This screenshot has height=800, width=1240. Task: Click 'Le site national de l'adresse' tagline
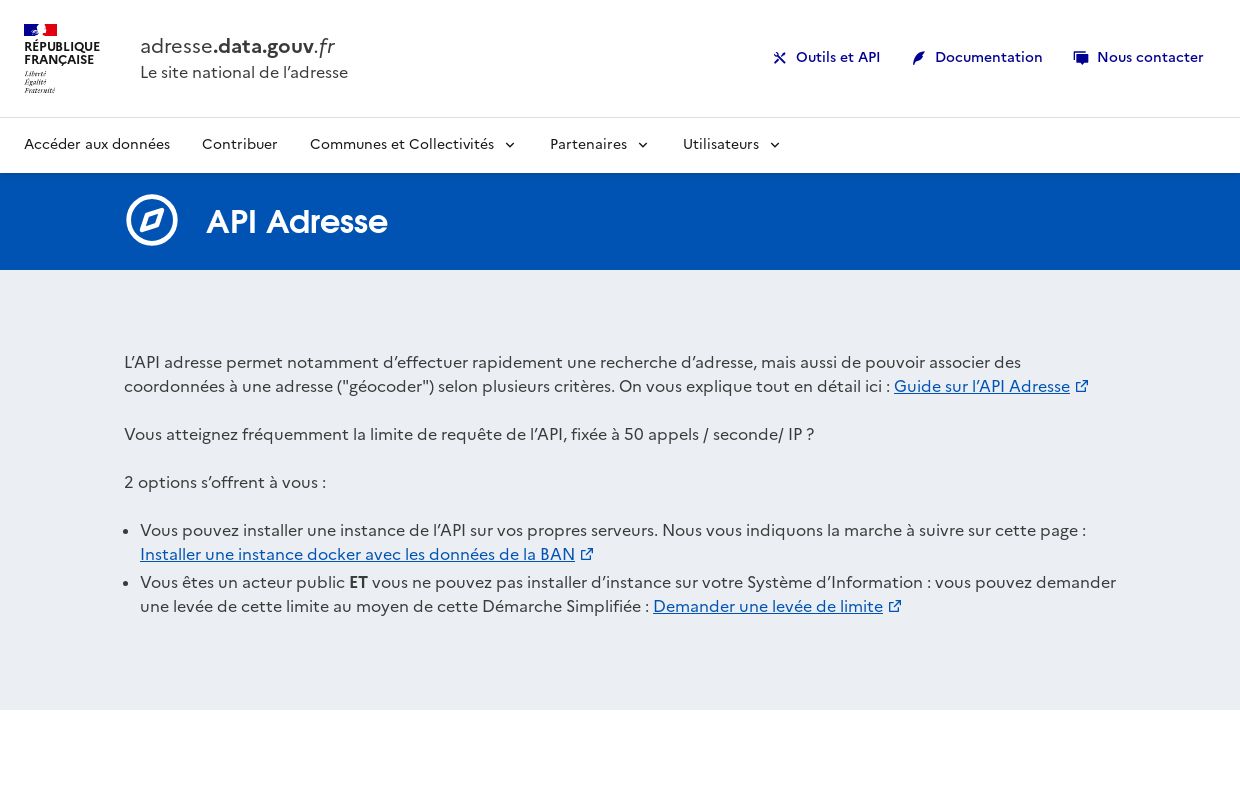(244, 72)
